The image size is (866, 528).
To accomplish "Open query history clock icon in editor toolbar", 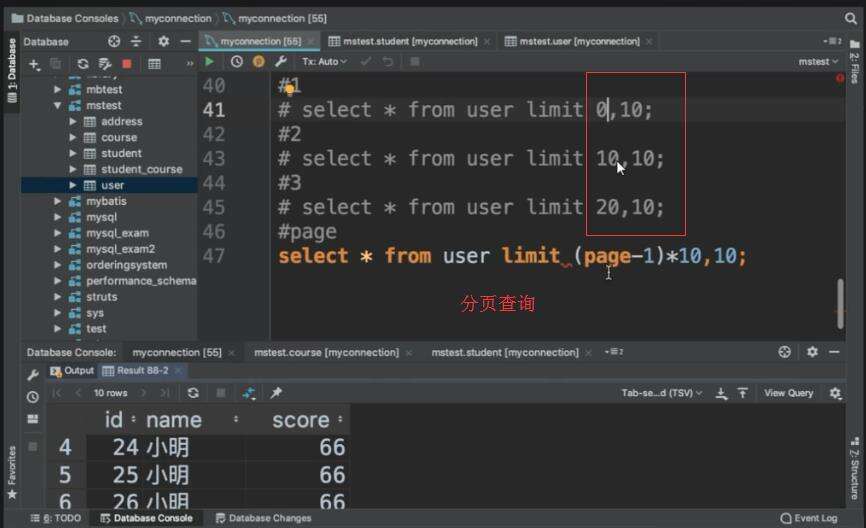I will pyautogui.click(x=236, y=62).
